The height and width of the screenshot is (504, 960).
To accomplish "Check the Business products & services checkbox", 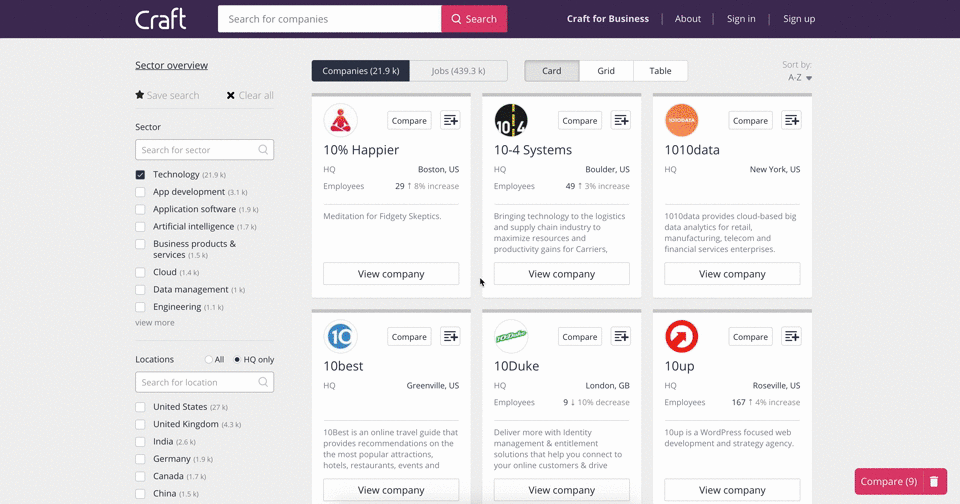I will click(x=140, y=244).
